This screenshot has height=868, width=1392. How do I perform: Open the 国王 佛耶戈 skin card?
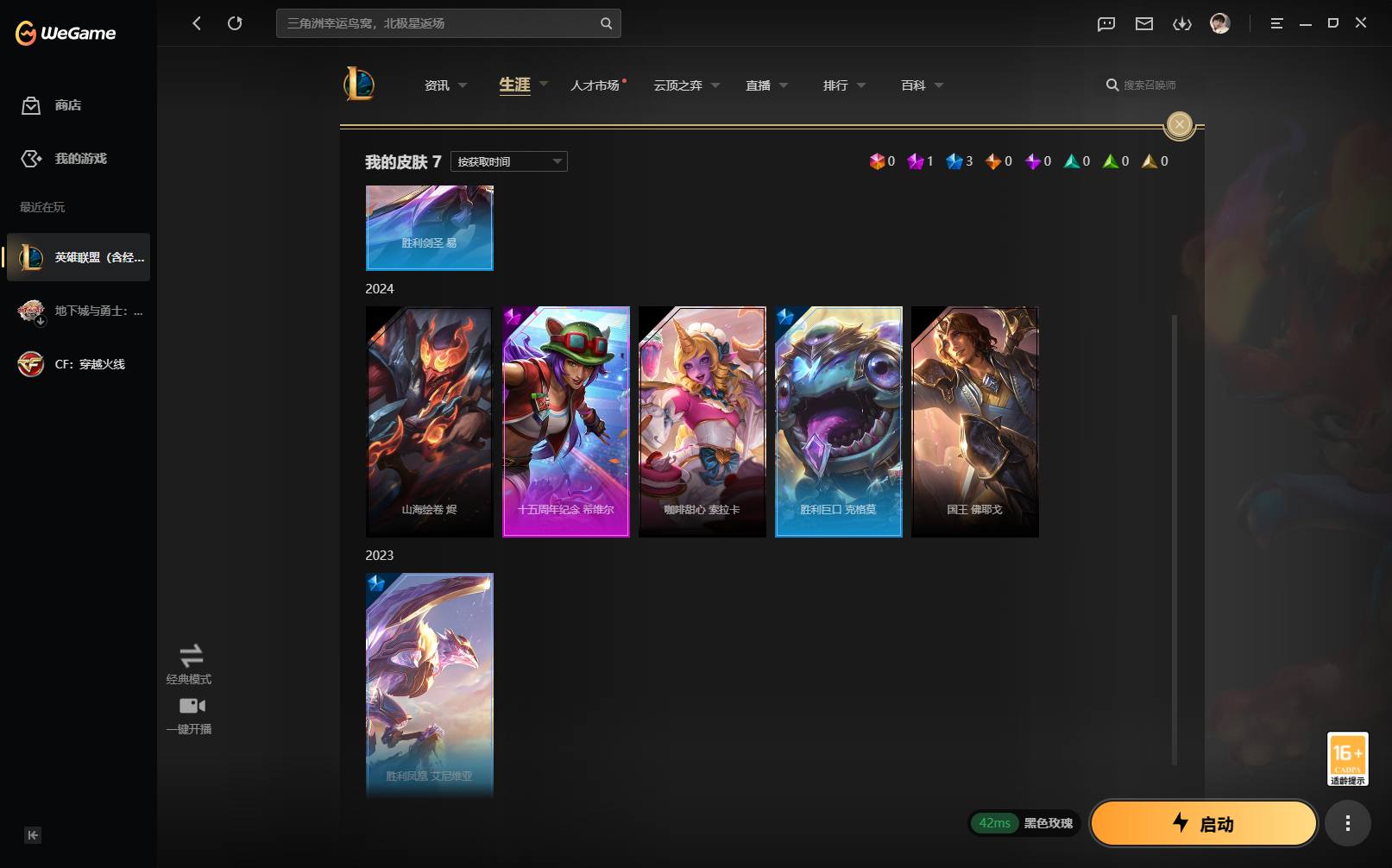tap(975, 422)
